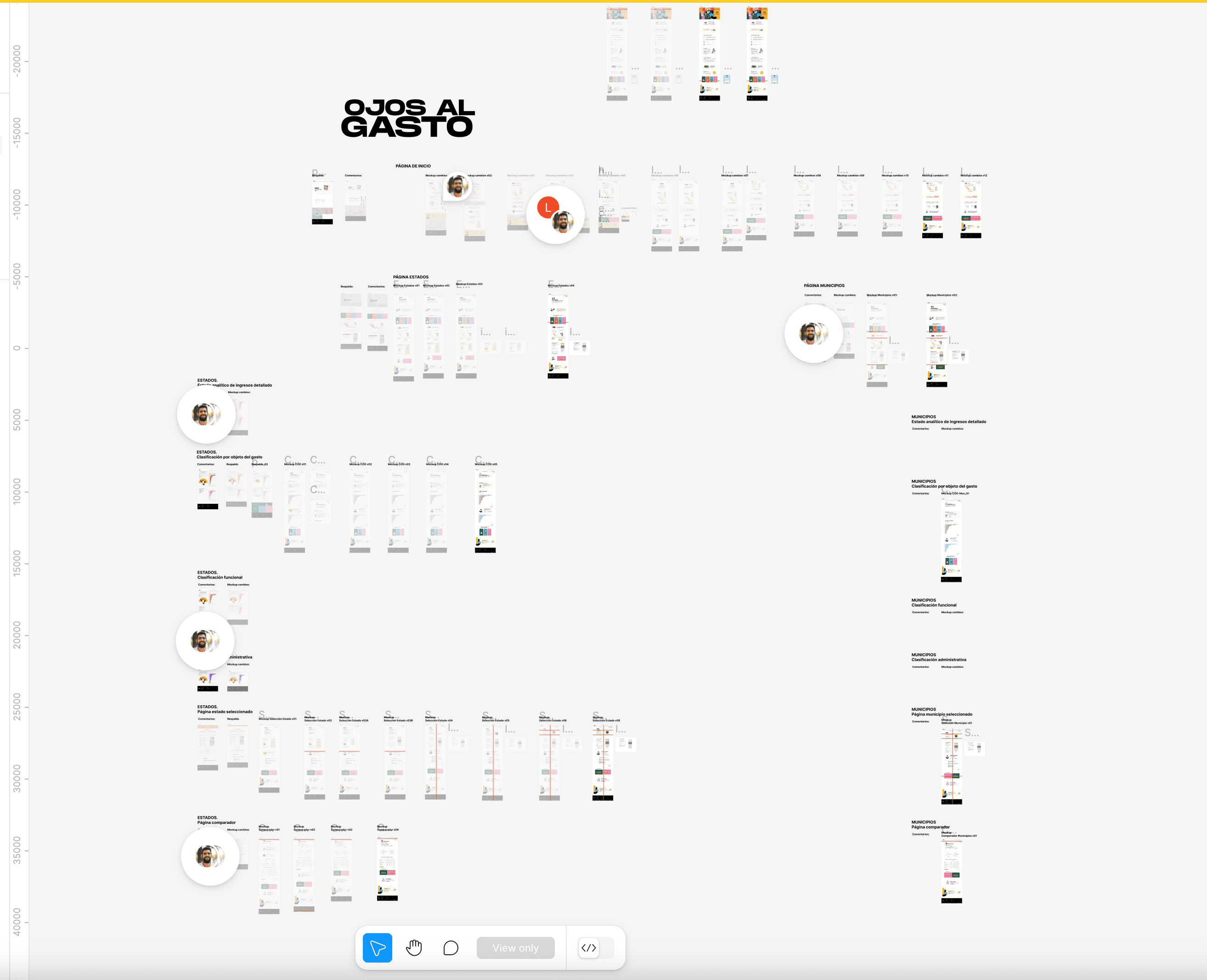Open the Mockup Municipios v02 frame thumbnail
The width and height of the screenshot is (1207, 980).
[x=936, y=344]
